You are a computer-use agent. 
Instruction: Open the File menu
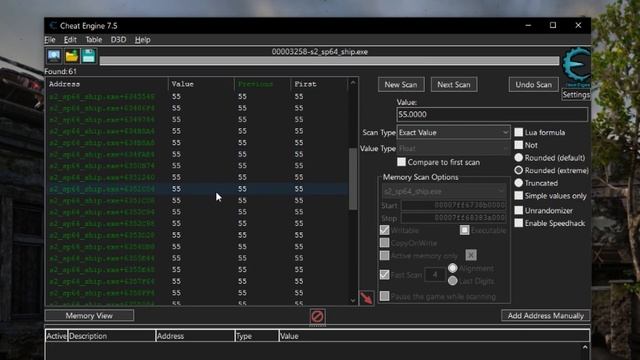pos(50,40)
